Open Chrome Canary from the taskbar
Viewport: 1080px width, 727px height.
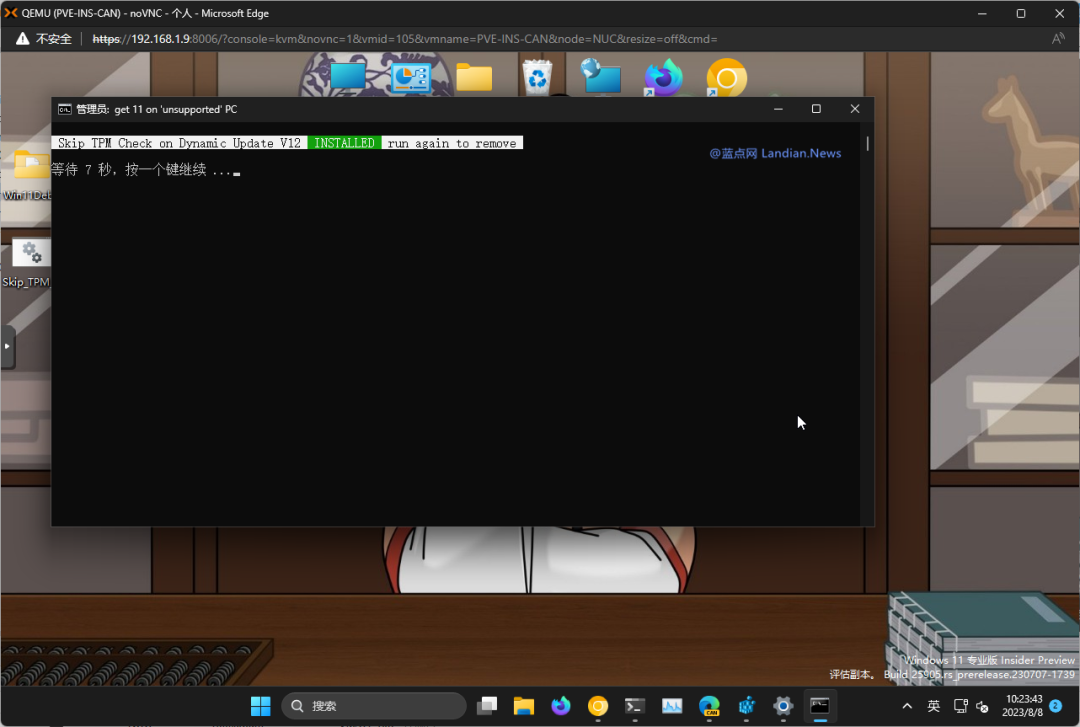[598, 706]
